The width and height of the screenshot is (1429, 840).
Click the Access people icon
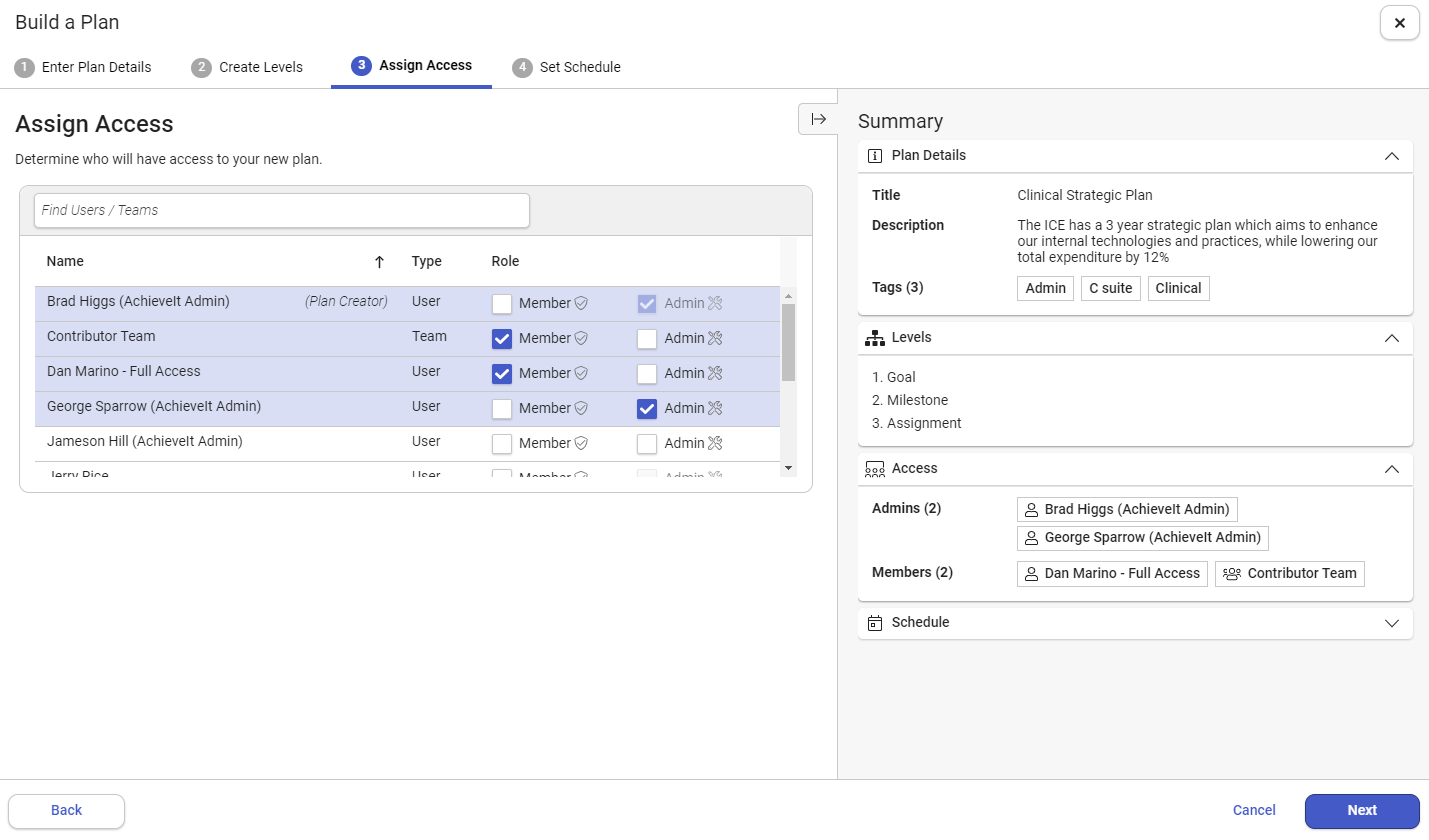click(875, 469)
